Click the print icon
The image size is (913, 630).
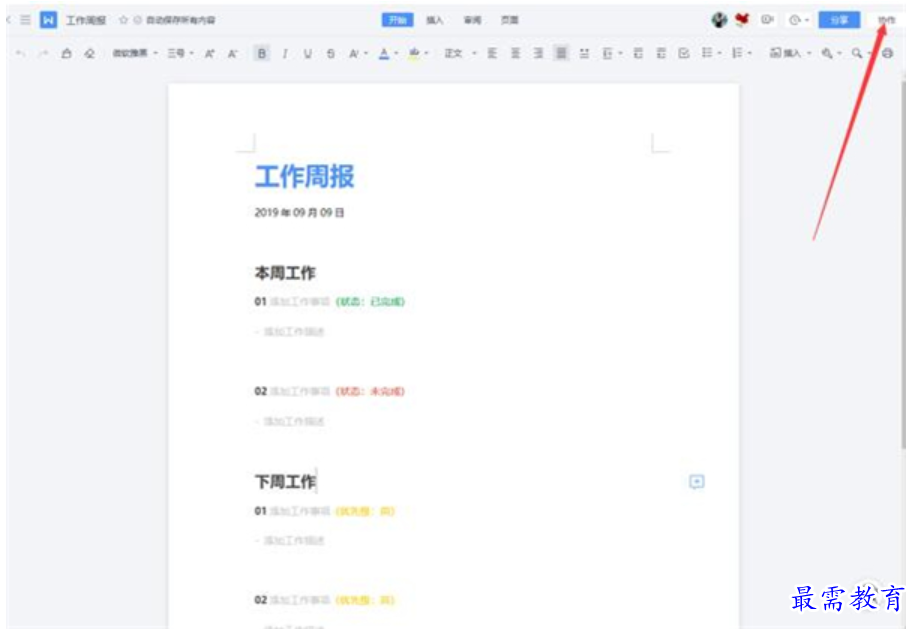point(887,54)
